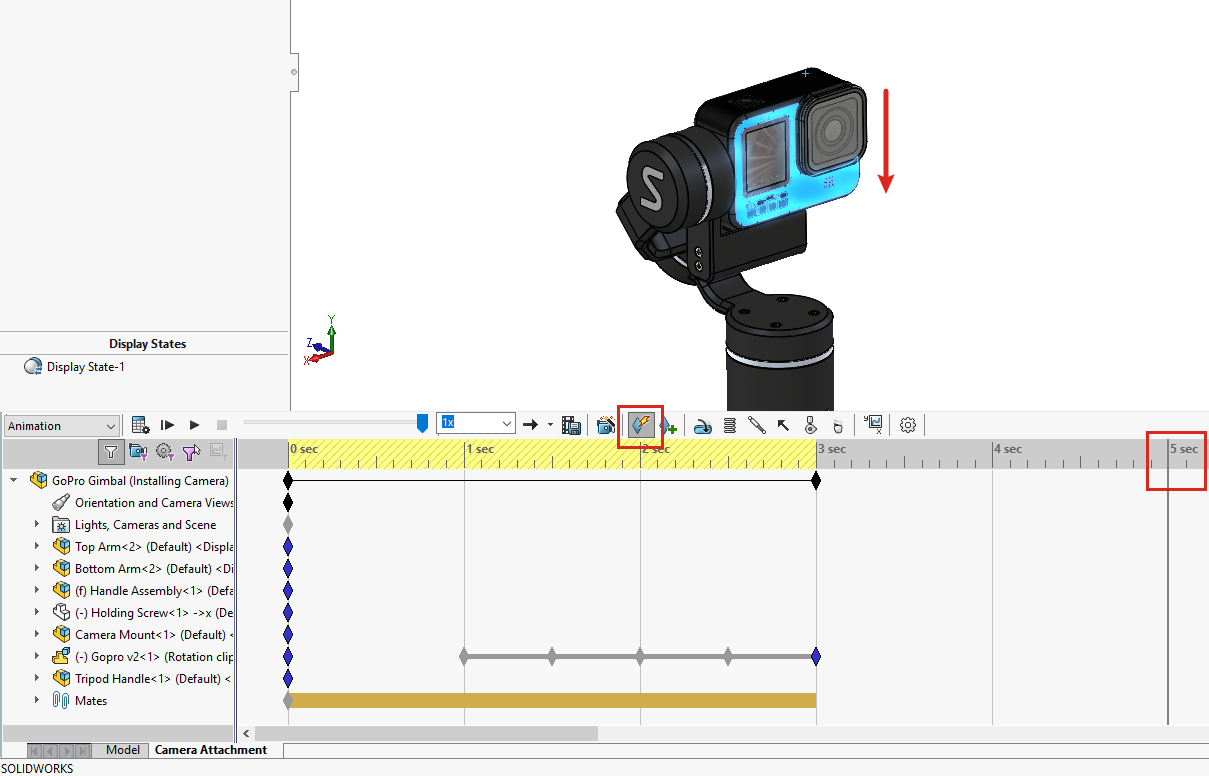Click the Add/Update Key icon
The height and width of the screenshot is (776, 1209).
(668, 426)
